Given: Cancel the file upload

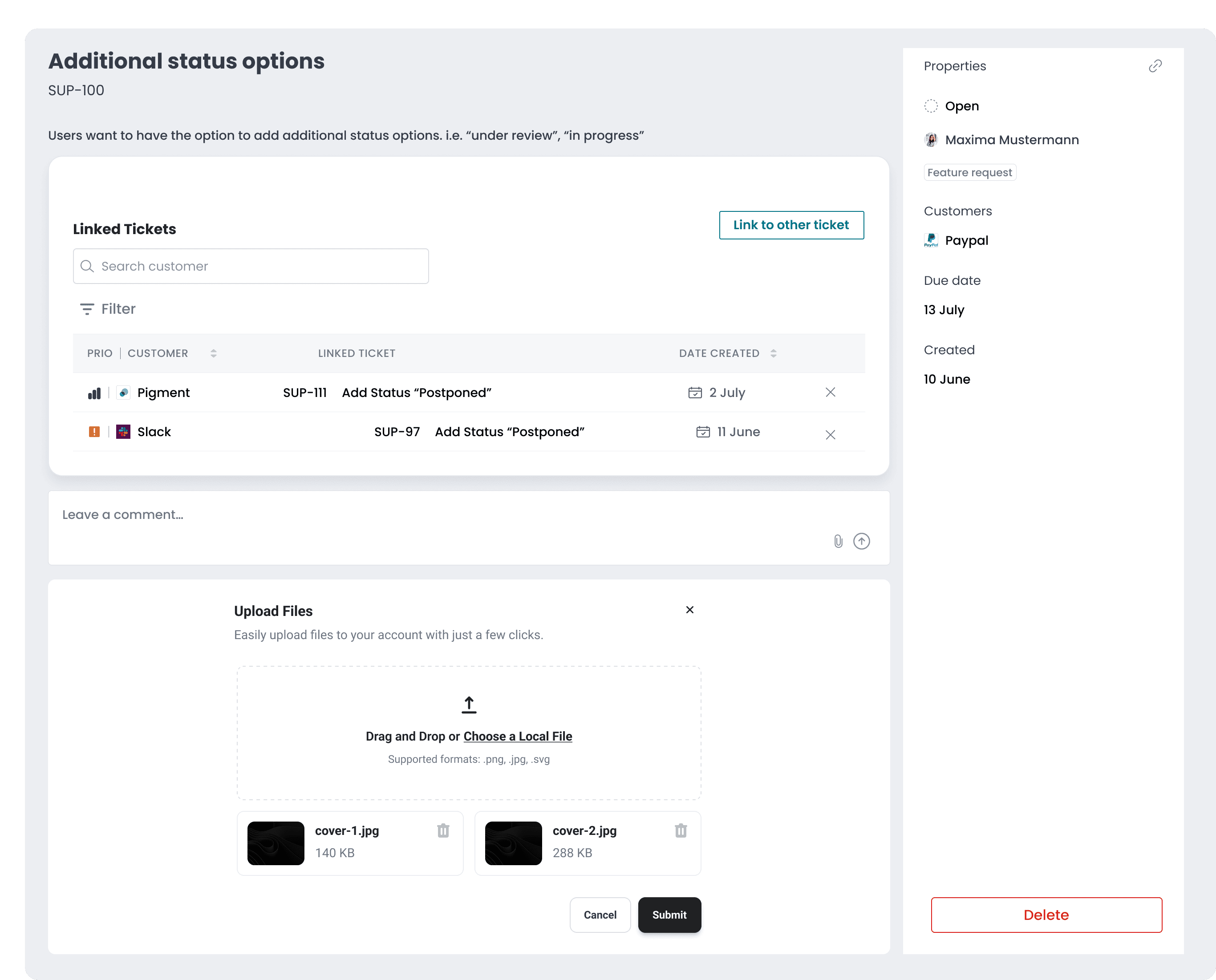Looking at the screenshot, I should 600,915.
